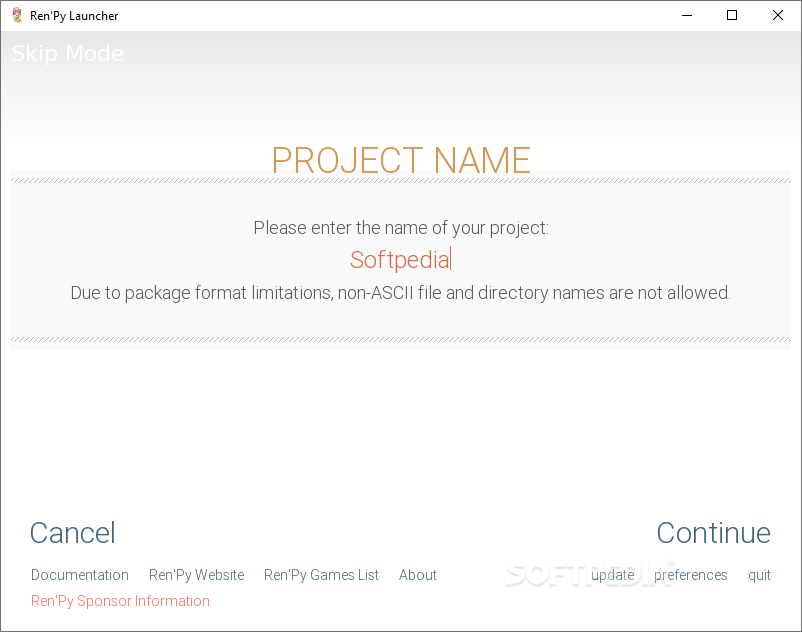This screenshot has height=632, width=802.
Task: Click the PROJECT NAME heading
Action: point(401,161)
